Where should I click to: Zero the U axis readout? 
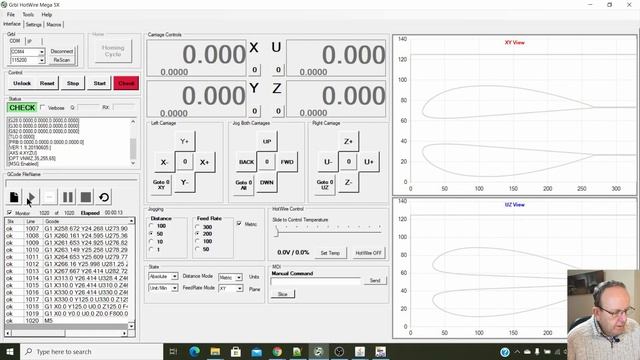(278, 70)
